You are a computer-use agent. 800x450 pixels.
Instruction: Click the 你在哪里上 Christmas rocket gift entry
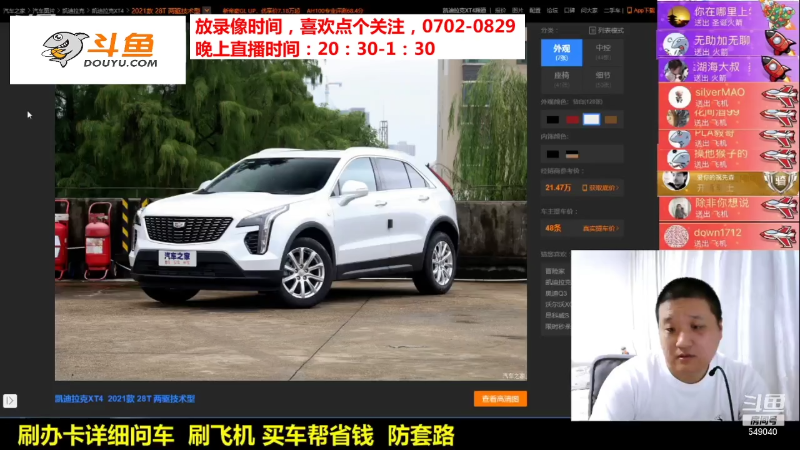click(x=729, y=15)
